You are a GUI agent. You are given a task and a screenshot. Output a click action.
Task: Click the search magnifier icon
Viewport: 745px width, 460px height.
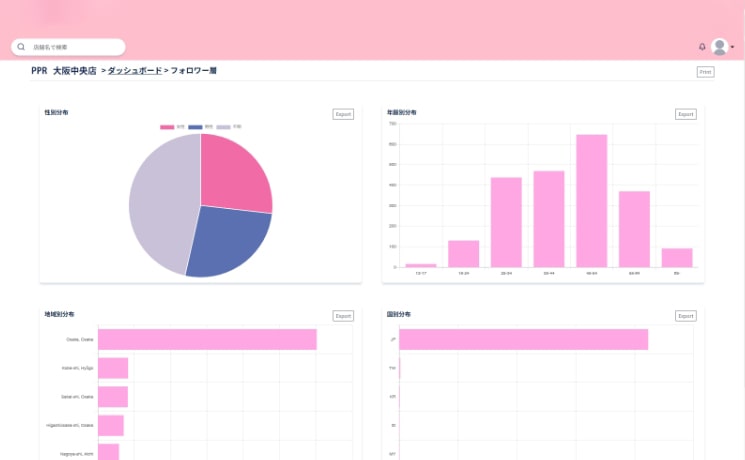[x=21, y=47]
